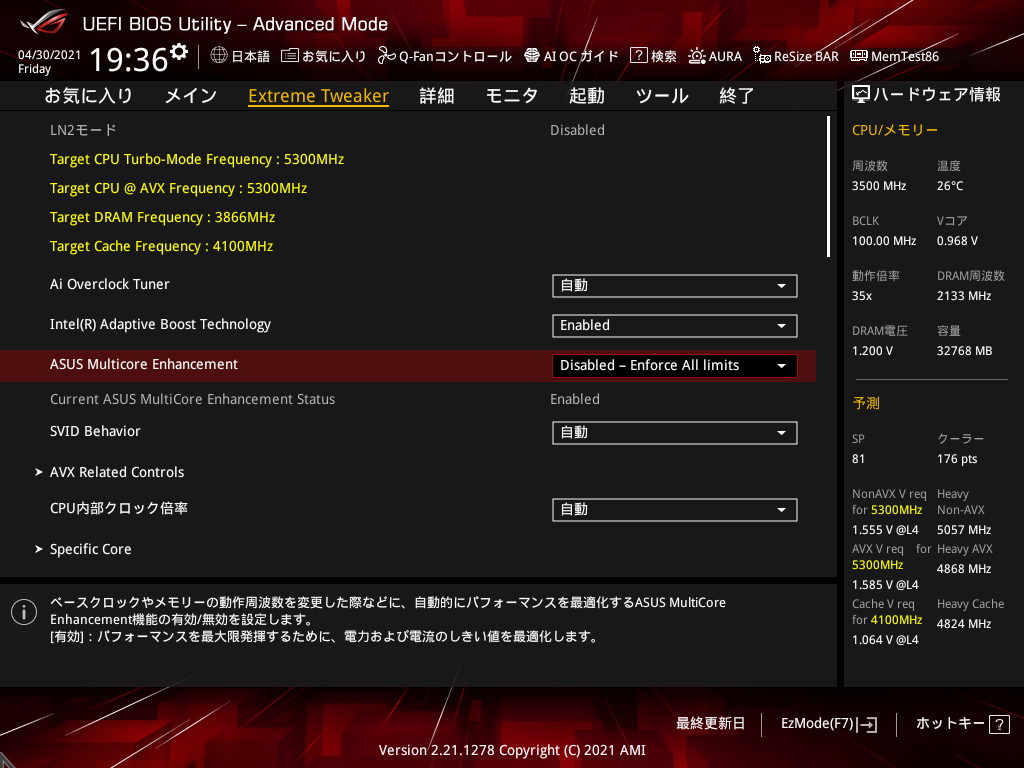Switch to the メイン tab
This screenshot has height=768, width=1024.
[191, 95]
